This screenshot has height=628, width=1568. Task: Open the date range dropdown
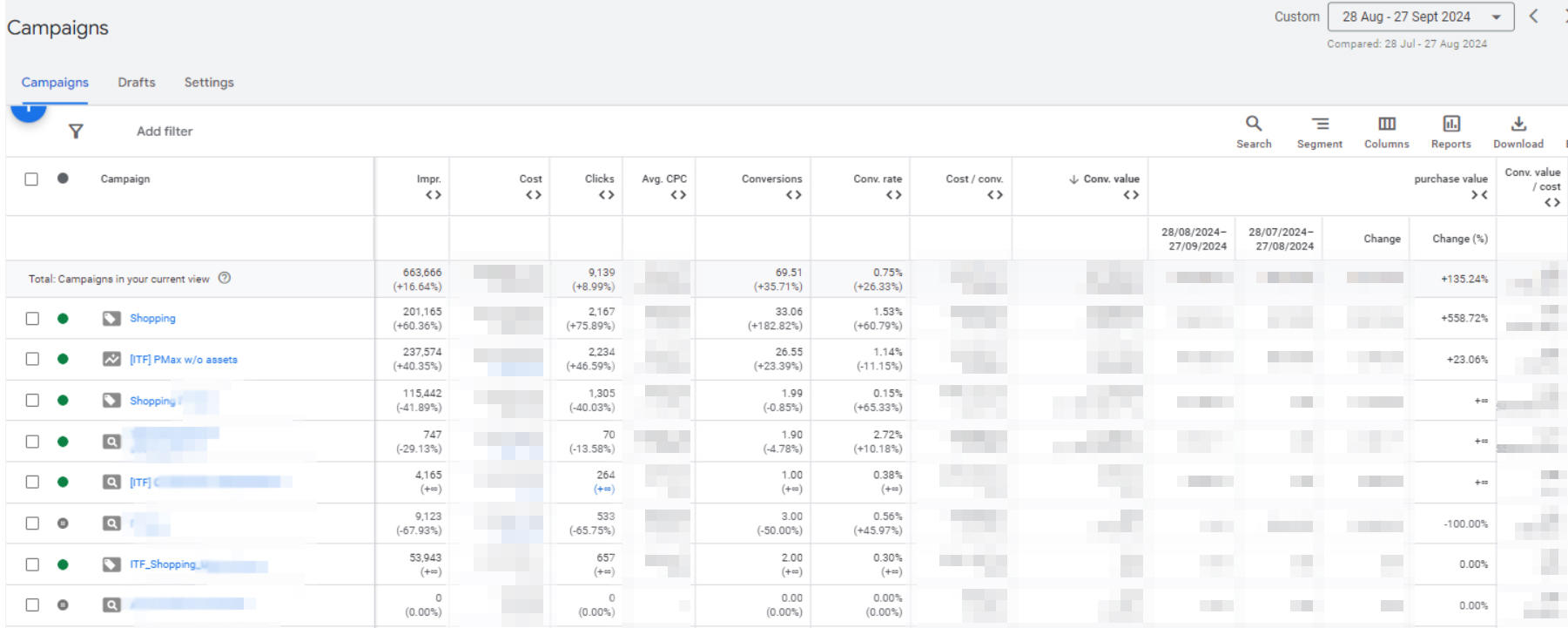click(x=1420, y=17)
